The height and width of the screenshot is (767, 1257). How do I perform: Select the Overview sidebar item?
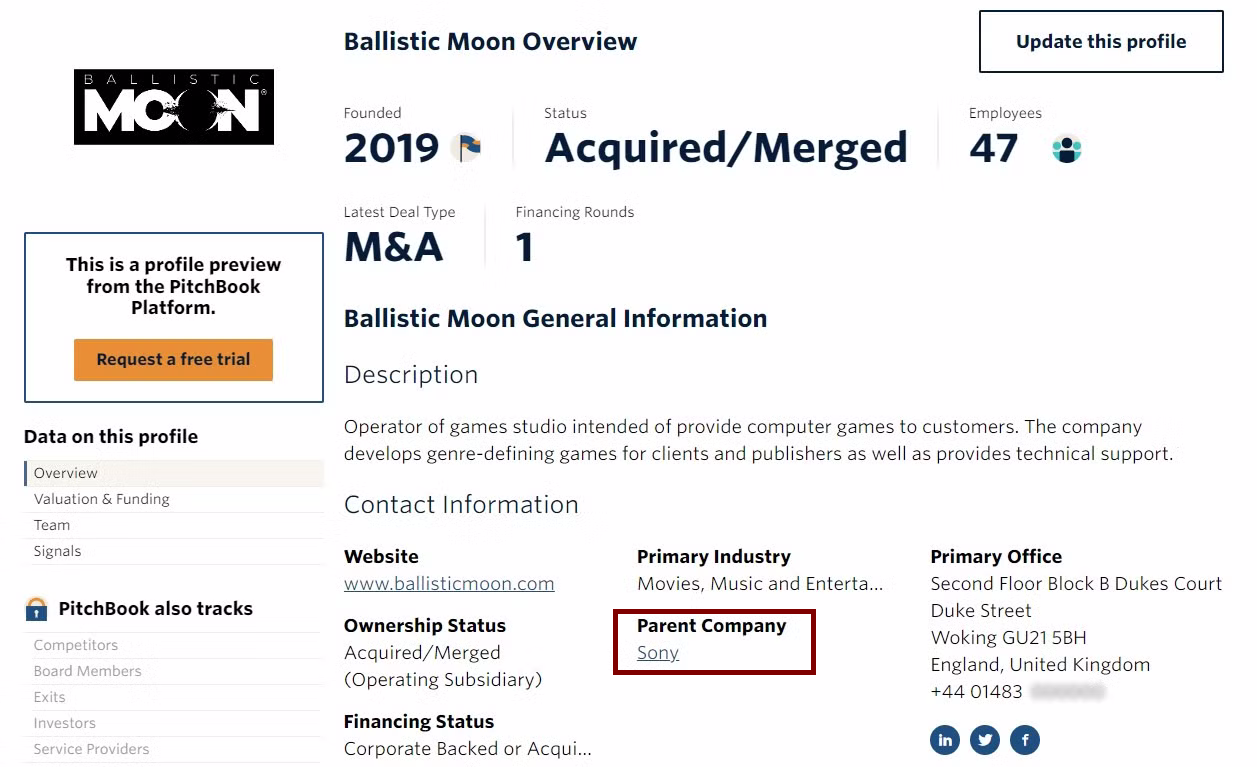[x=66, y=473]
